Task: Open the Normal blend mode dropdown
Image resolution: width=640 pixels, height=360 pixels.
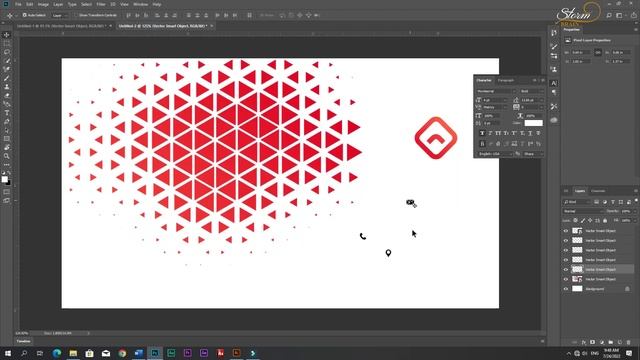Action: click(x=583, y=211)
